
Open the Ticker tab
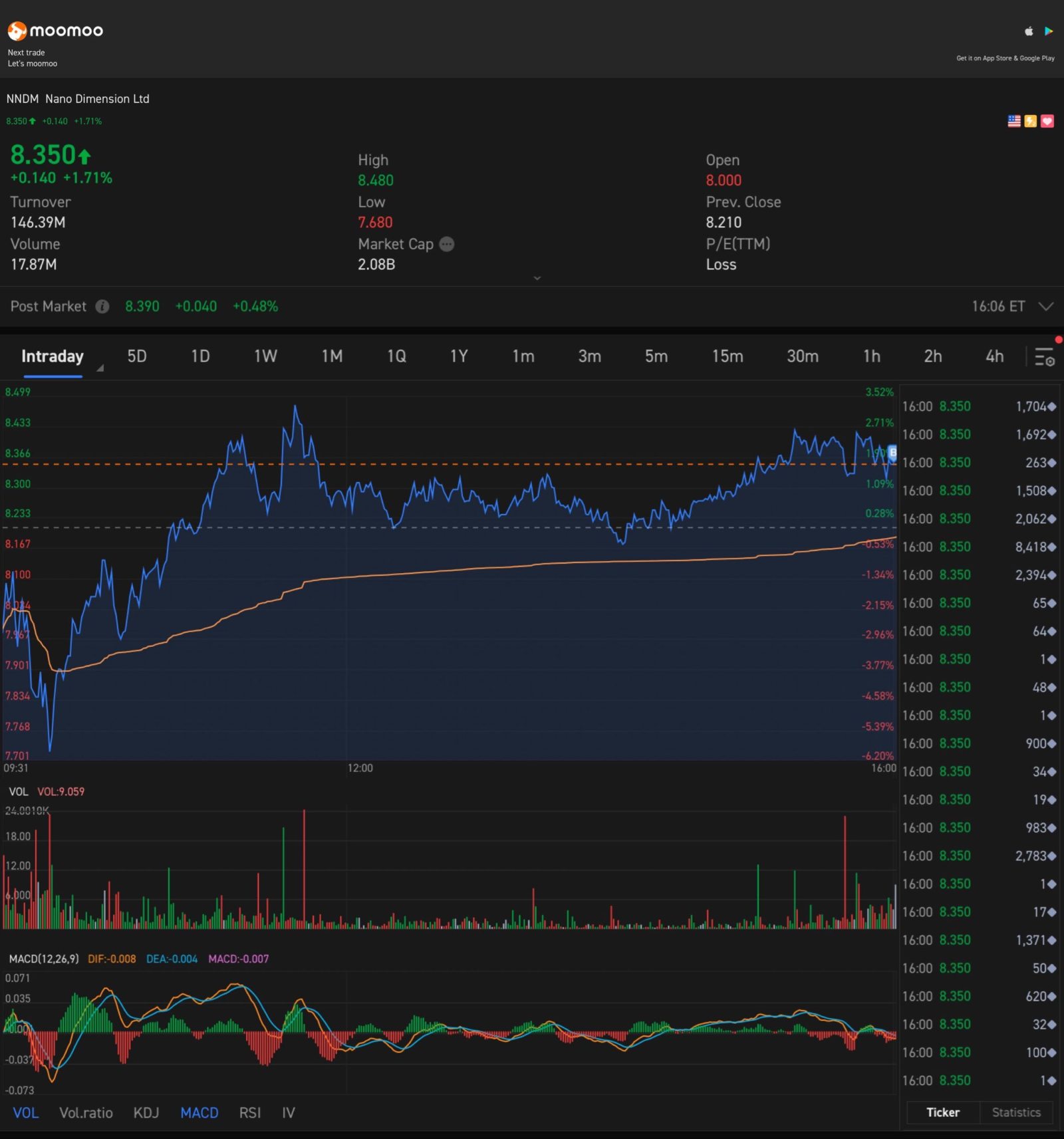(x=943, y=1112)
